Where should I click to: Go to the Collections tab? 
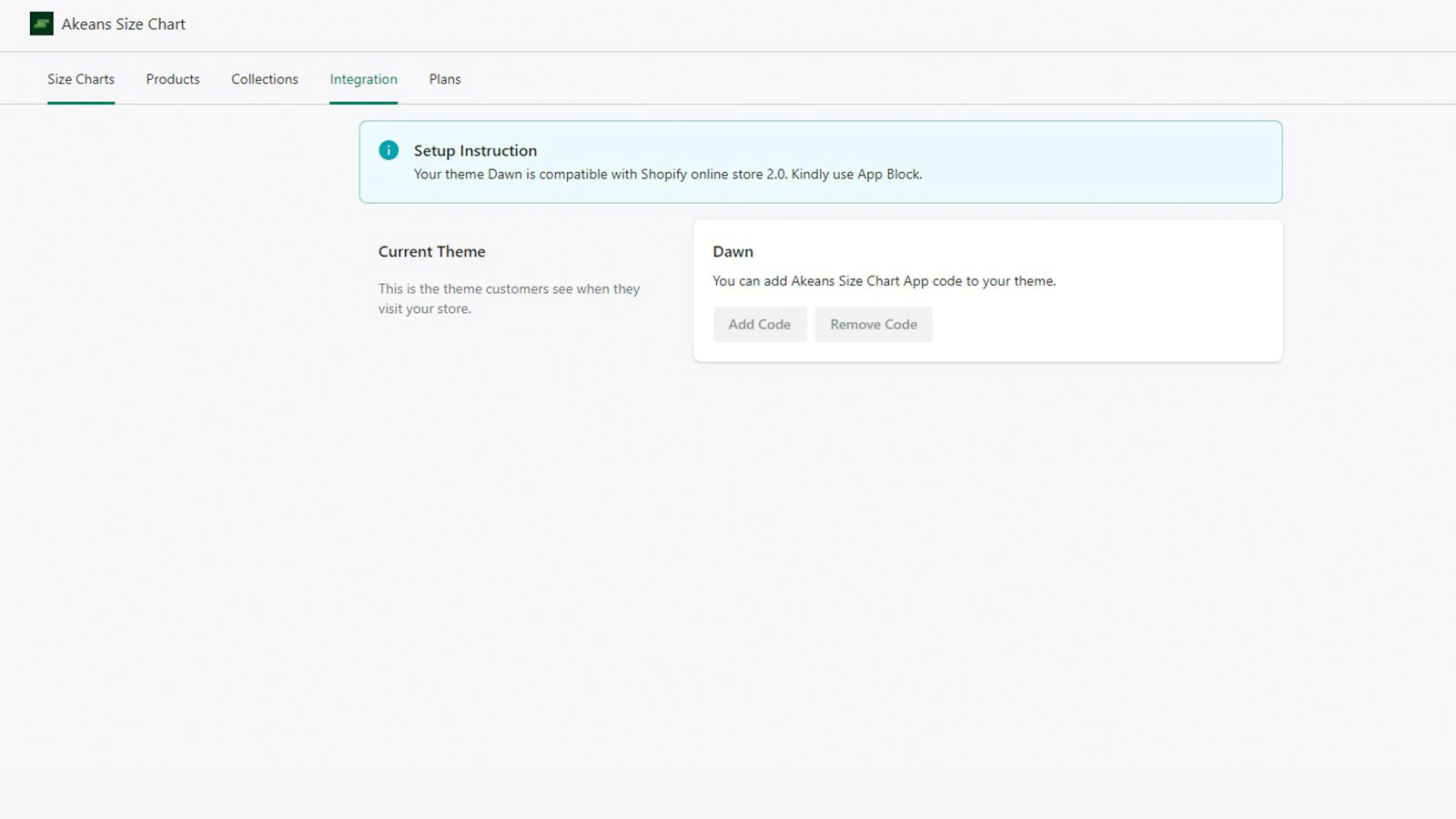pyautogui.click(x=265, y=79)
